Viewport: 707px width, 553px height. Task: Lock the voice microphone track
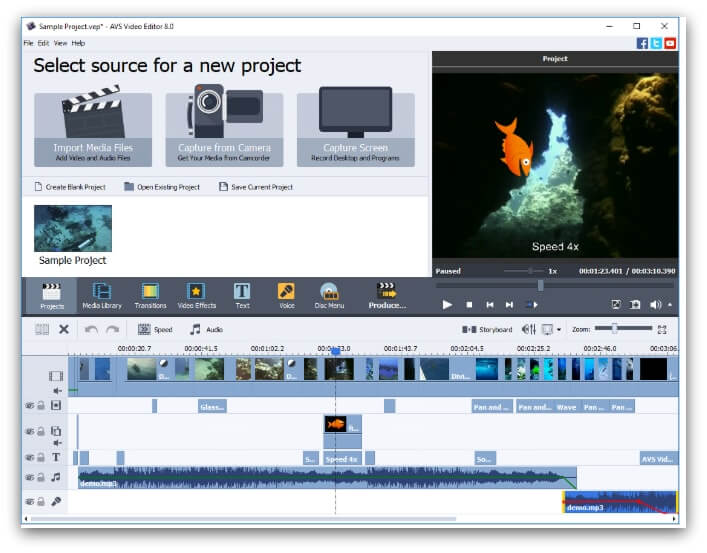pyautogui.click(x=41, y=502)
